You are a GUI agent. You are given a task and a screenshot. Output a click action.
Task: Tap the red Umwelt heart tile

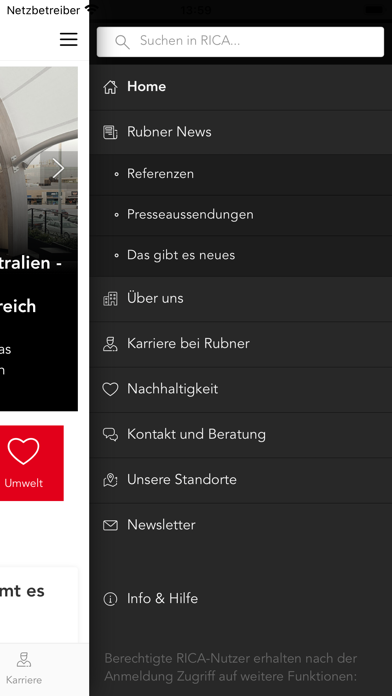[x=32, y=463]
